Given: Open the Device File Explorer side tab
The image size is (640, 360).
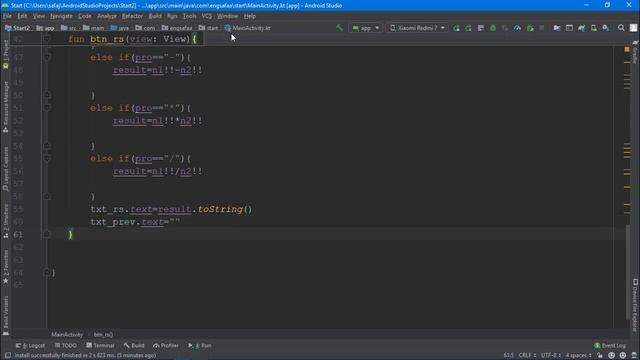Looking at the screenshot, I should tap(635, 304).
